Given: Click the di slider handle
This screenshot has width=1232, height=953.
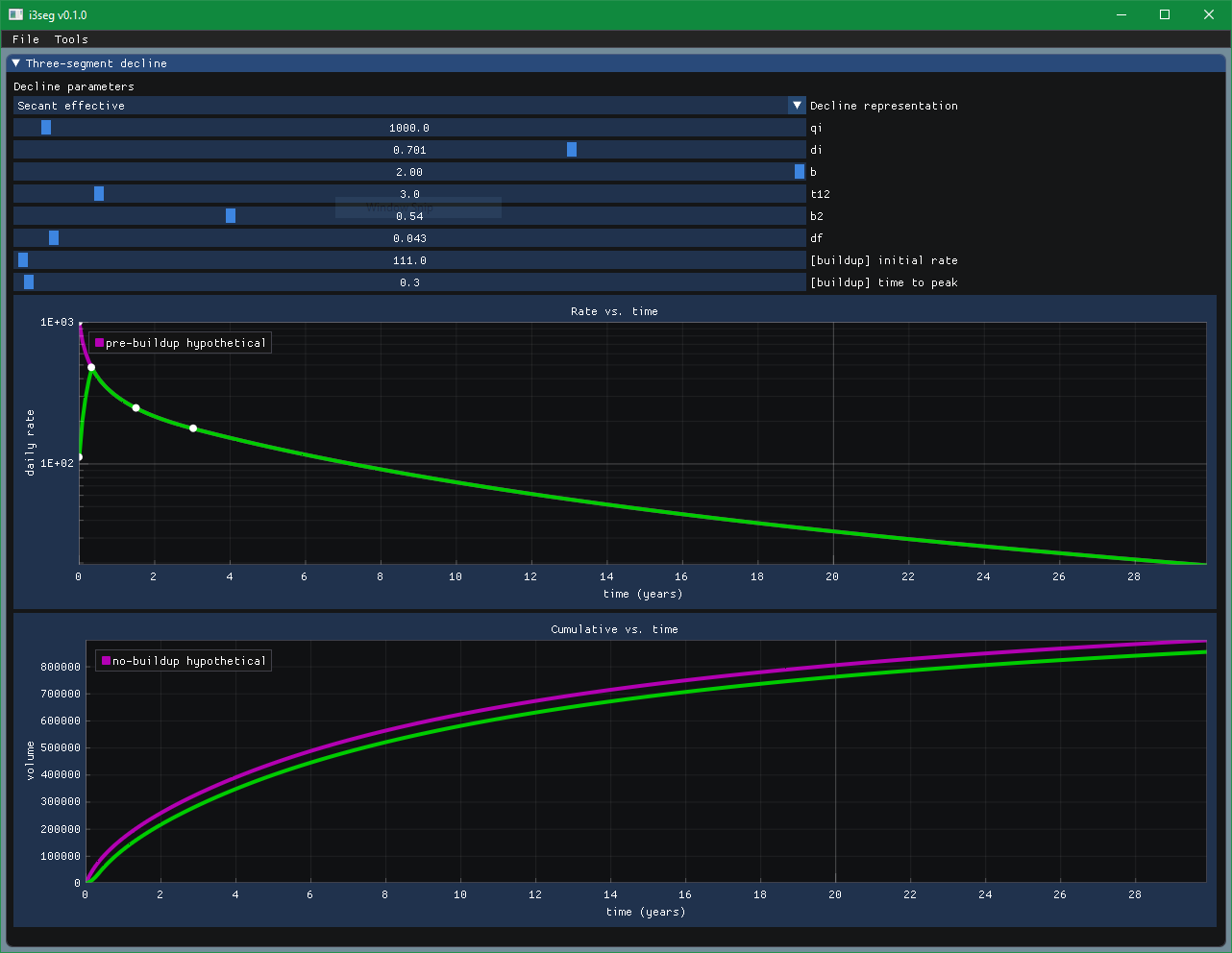Looking at the screenshot, I should [572, 150].
